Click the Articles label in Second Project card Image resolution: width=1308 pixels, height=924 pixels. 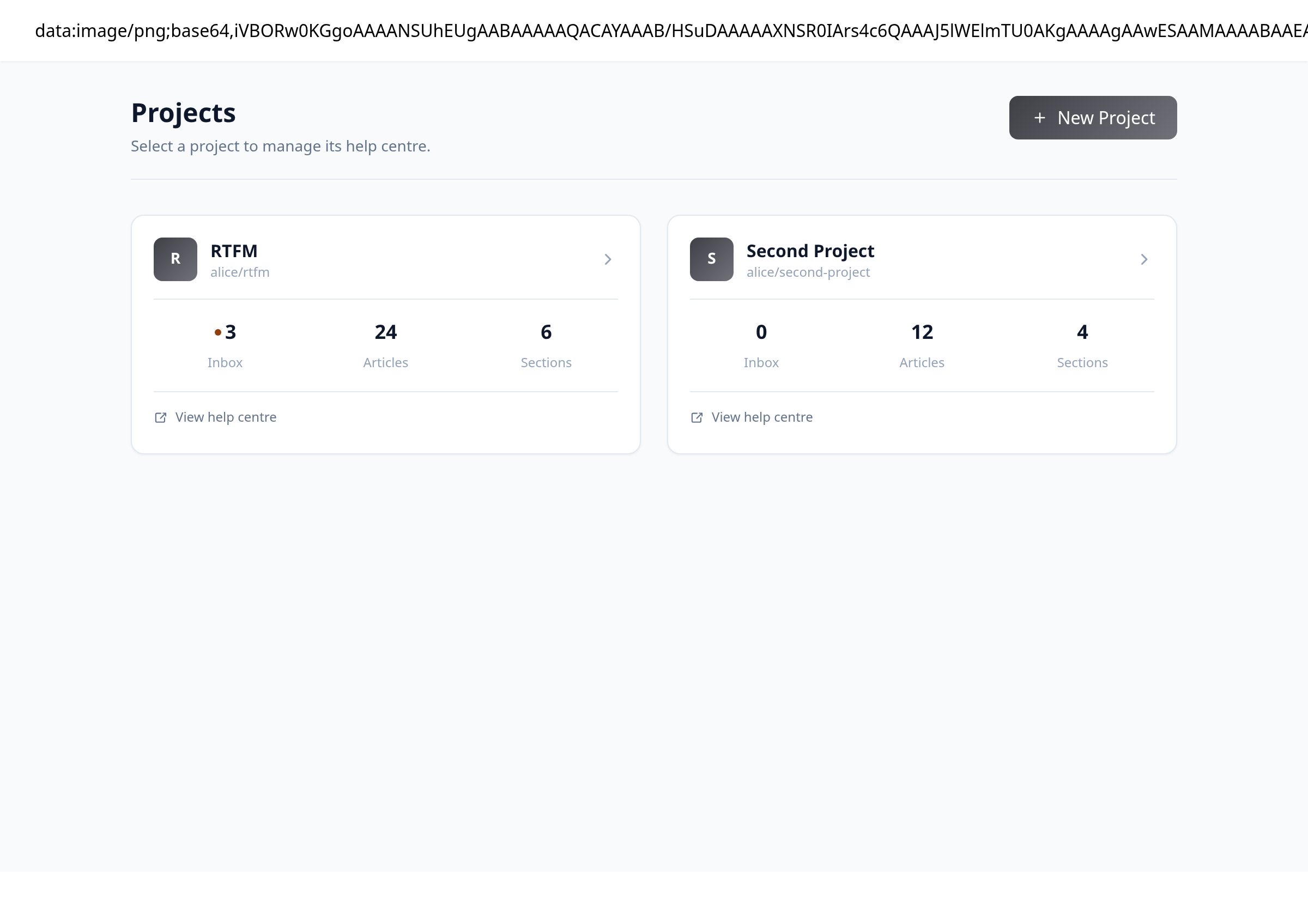[x=922, y=363]
